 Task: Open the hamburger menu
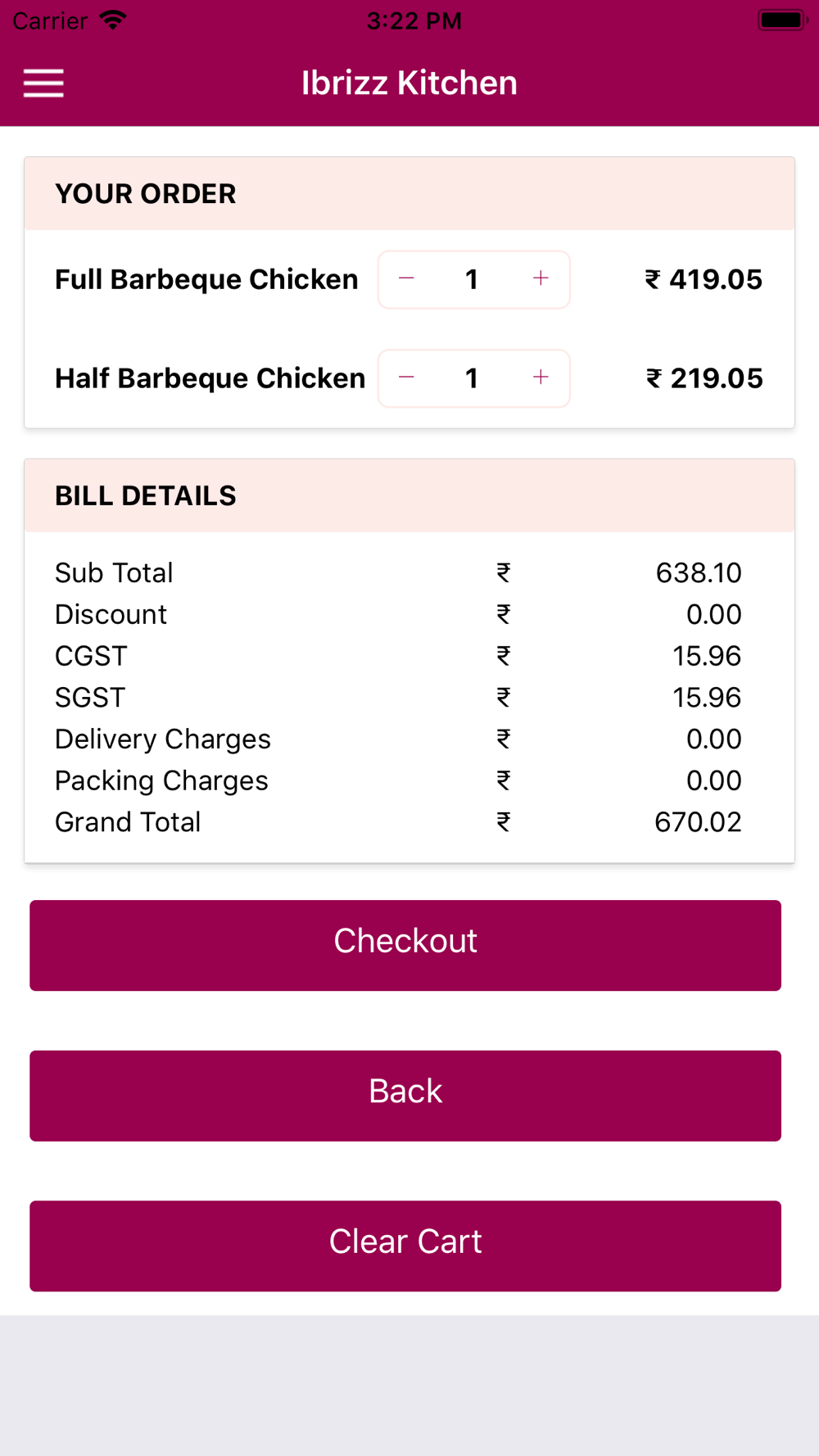(x=43, y=83)
